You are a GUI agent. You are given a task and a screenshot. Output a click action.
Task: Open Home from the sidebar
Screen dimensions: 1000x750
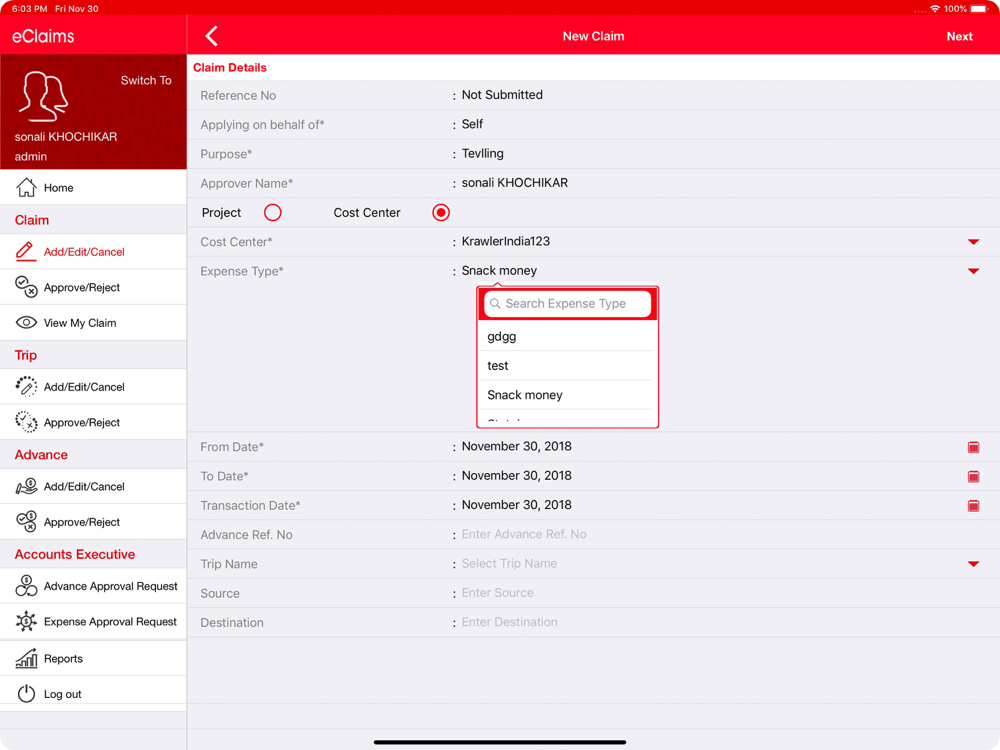tap(93, 188)
